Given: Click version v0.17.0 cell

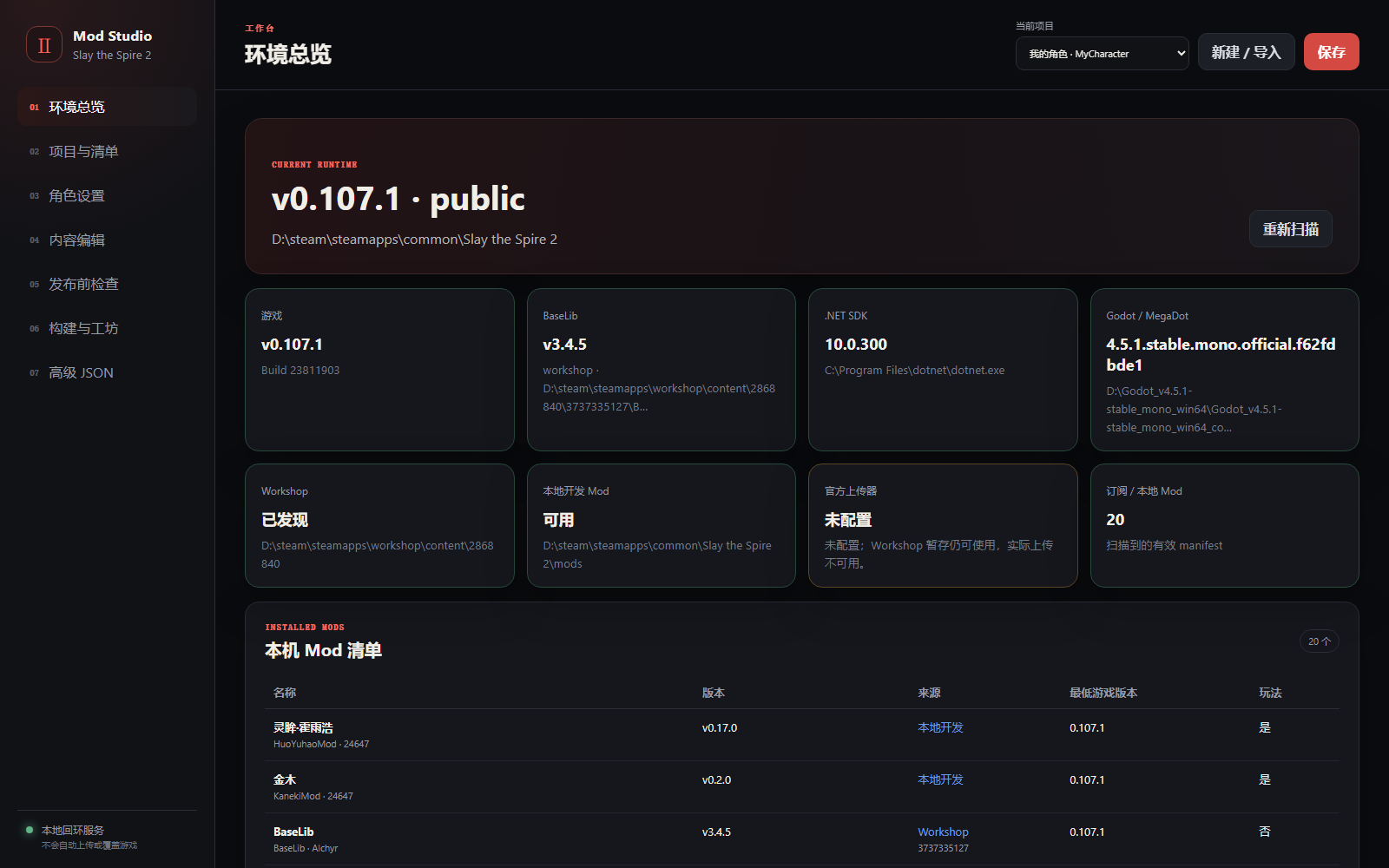Looking at the screenshot, I should tap(720, 728).
